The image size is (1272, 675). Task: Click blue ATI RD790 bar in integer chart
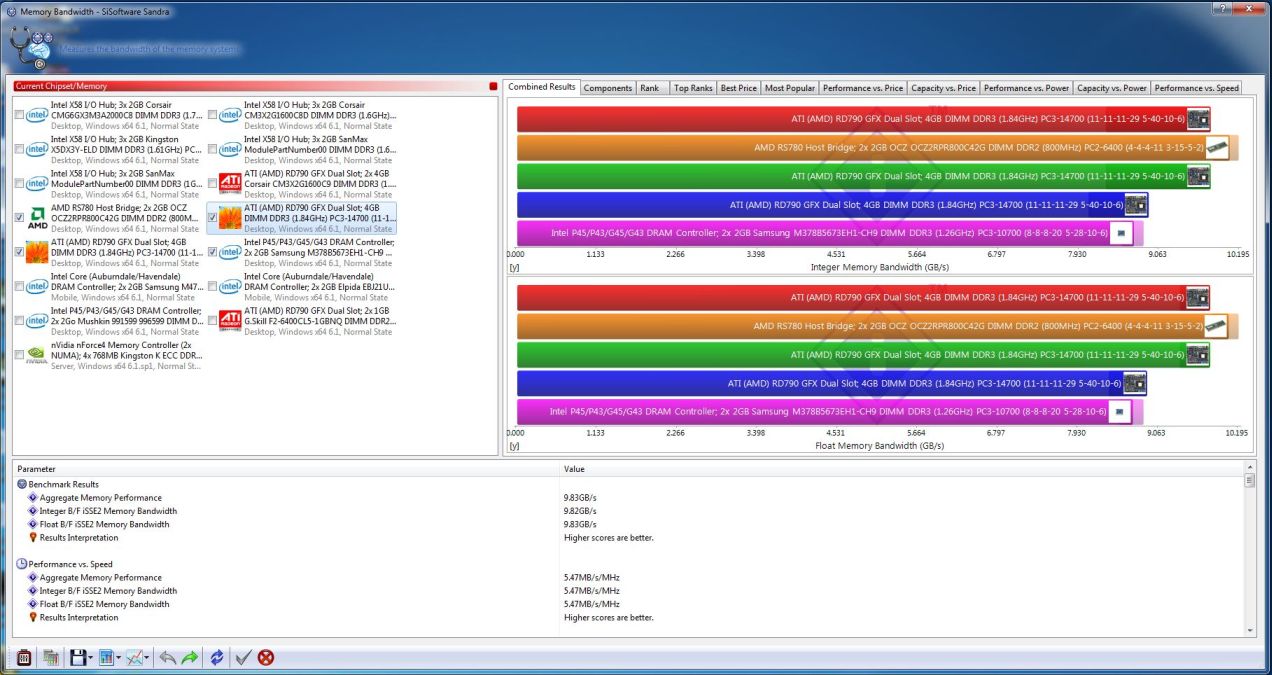(x=832, y=205)
